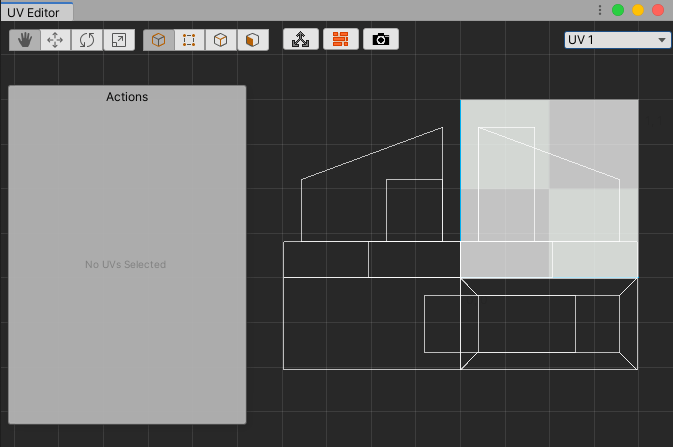Close the window with red button
This screenshot has height=447, width=673.
point(658,10)
